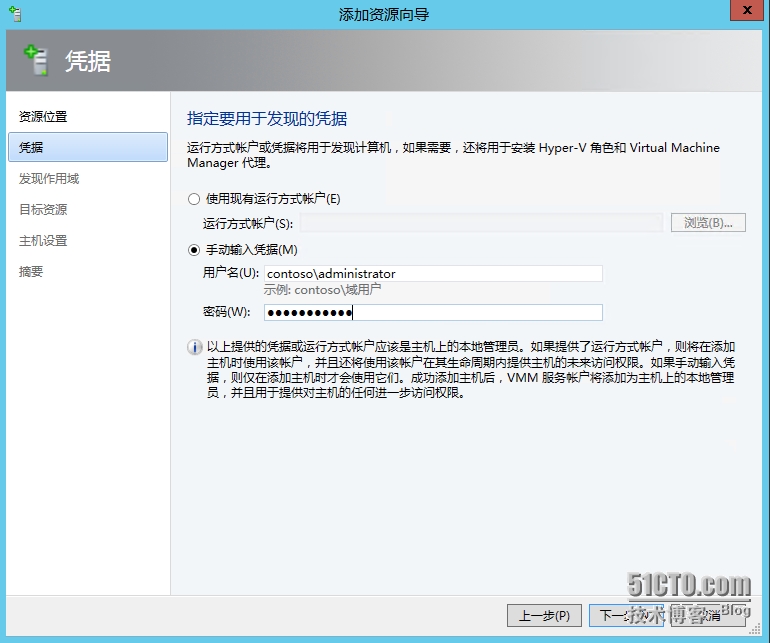Image resolution: width=770 pixels, height=643 pixels.
Task: Click the 取消 button
Action: (x=708, y=615)
